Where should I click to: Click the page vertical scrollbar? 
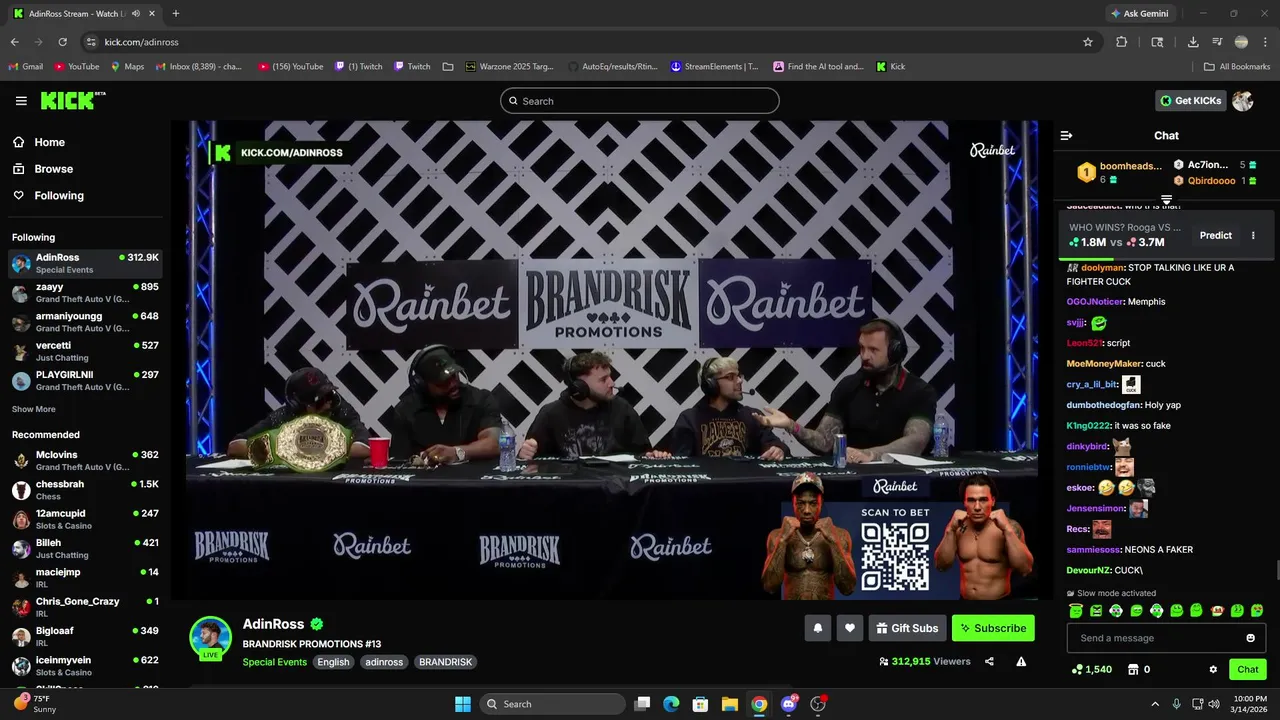click(x=1276, y=572)
